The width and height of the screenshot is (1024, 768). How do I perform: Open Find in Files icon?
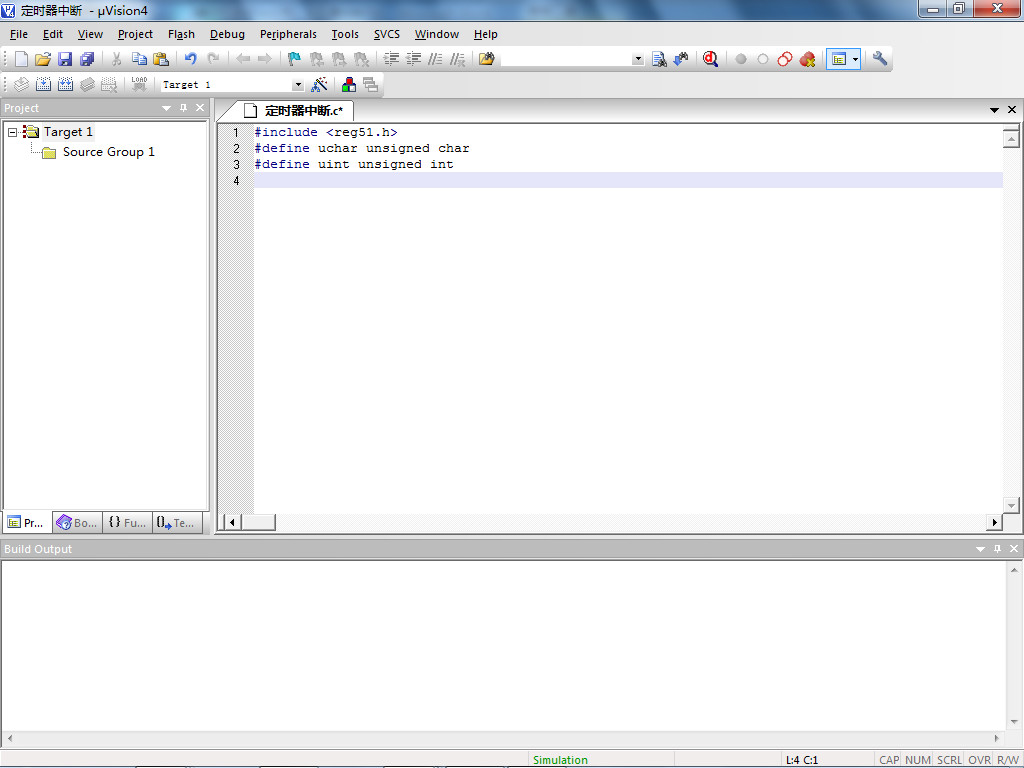pos(487,59)
